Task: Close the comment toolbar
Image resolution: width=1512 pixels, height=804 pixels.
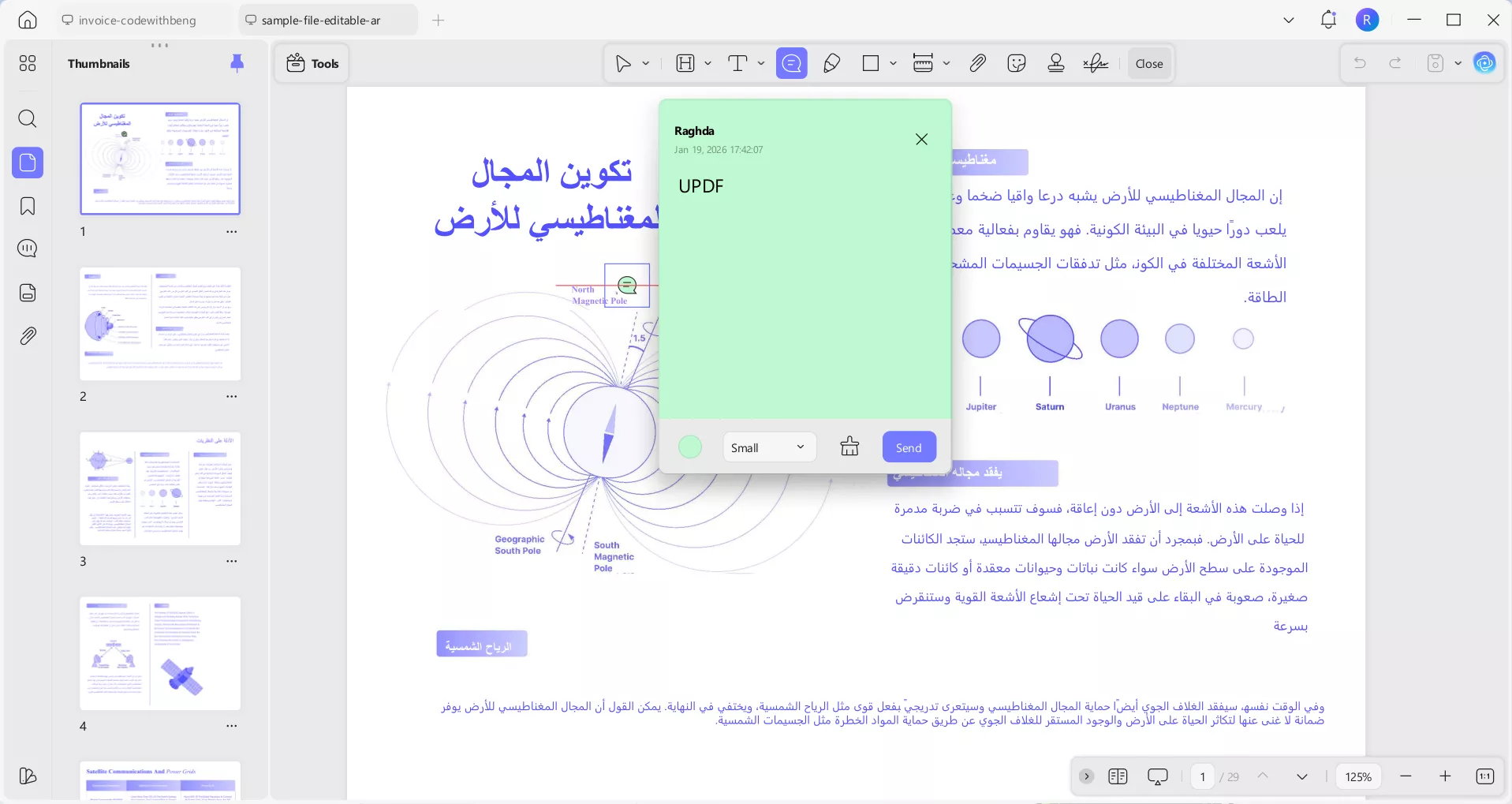Action: click(x=1149, y=64)
